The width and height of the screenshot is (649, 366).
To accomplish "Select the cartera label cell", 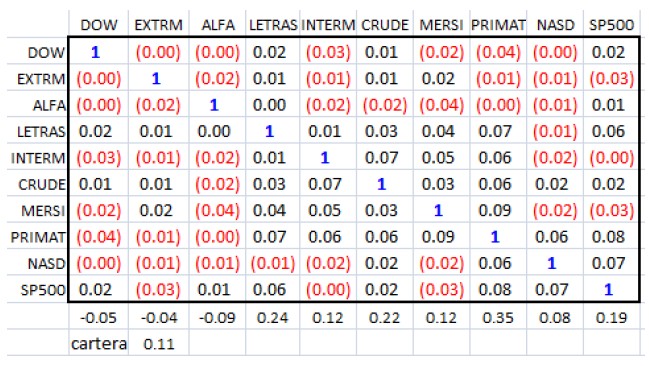I will click(99, 344).
